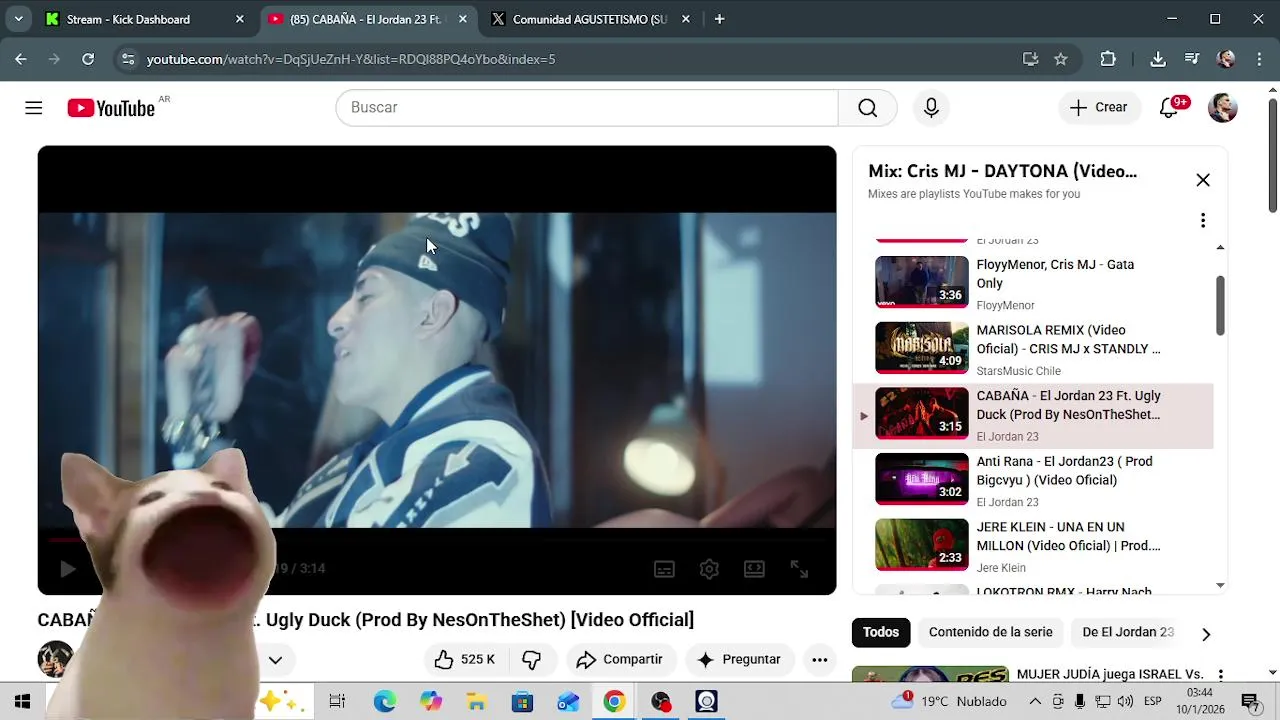Open El Jordan 23 channel under CABAÑA
1280x720 pixels.
tap(1007, 437)
